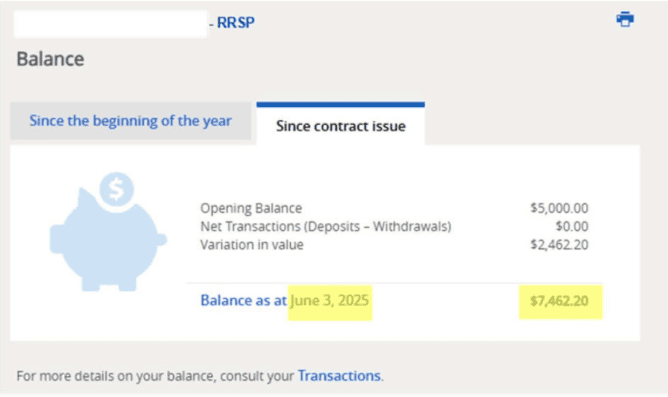Click the printer icon
The image size is (668, 397).
pos(625,20)
